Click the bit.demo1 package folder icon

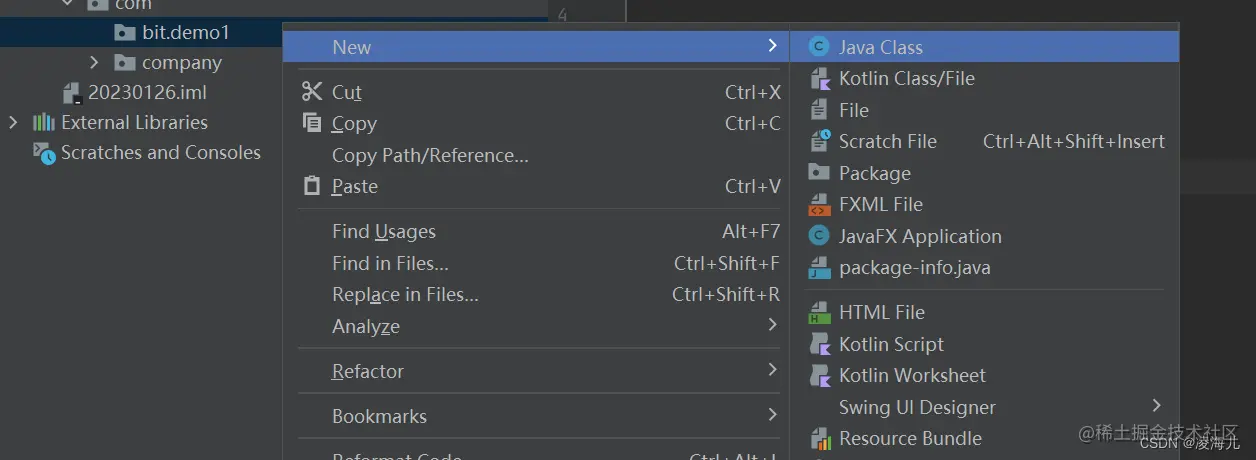pyautogui.click(x=125, y=32)
